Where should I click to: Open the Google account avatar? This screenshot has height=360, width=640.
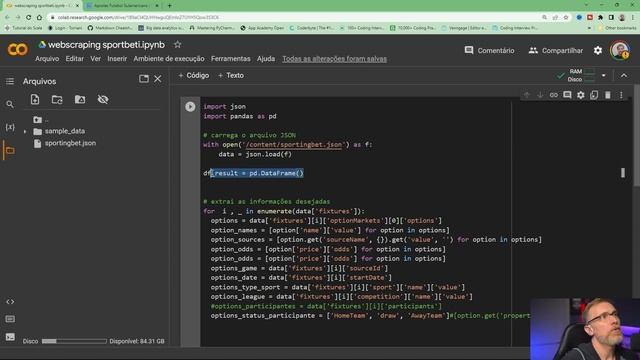click(619, 50)
